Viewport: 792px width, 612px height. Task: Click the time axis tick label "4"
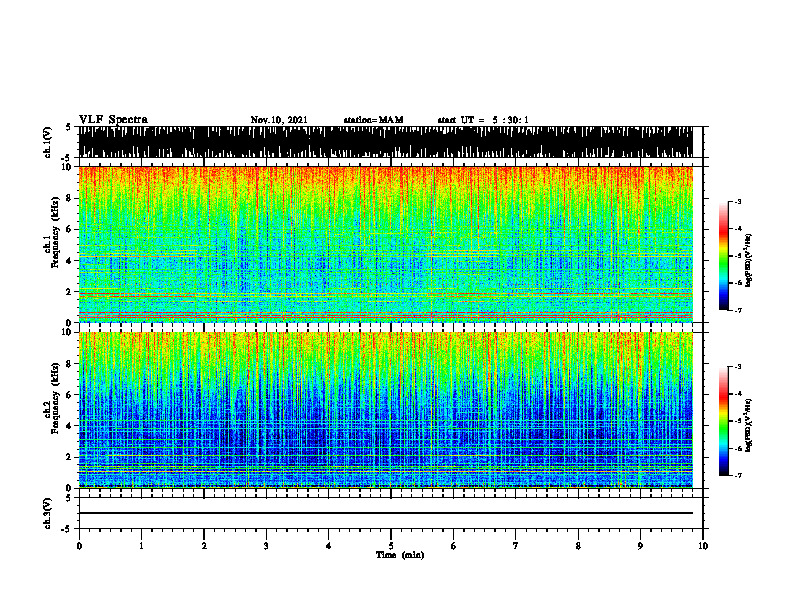click(329, 546)
